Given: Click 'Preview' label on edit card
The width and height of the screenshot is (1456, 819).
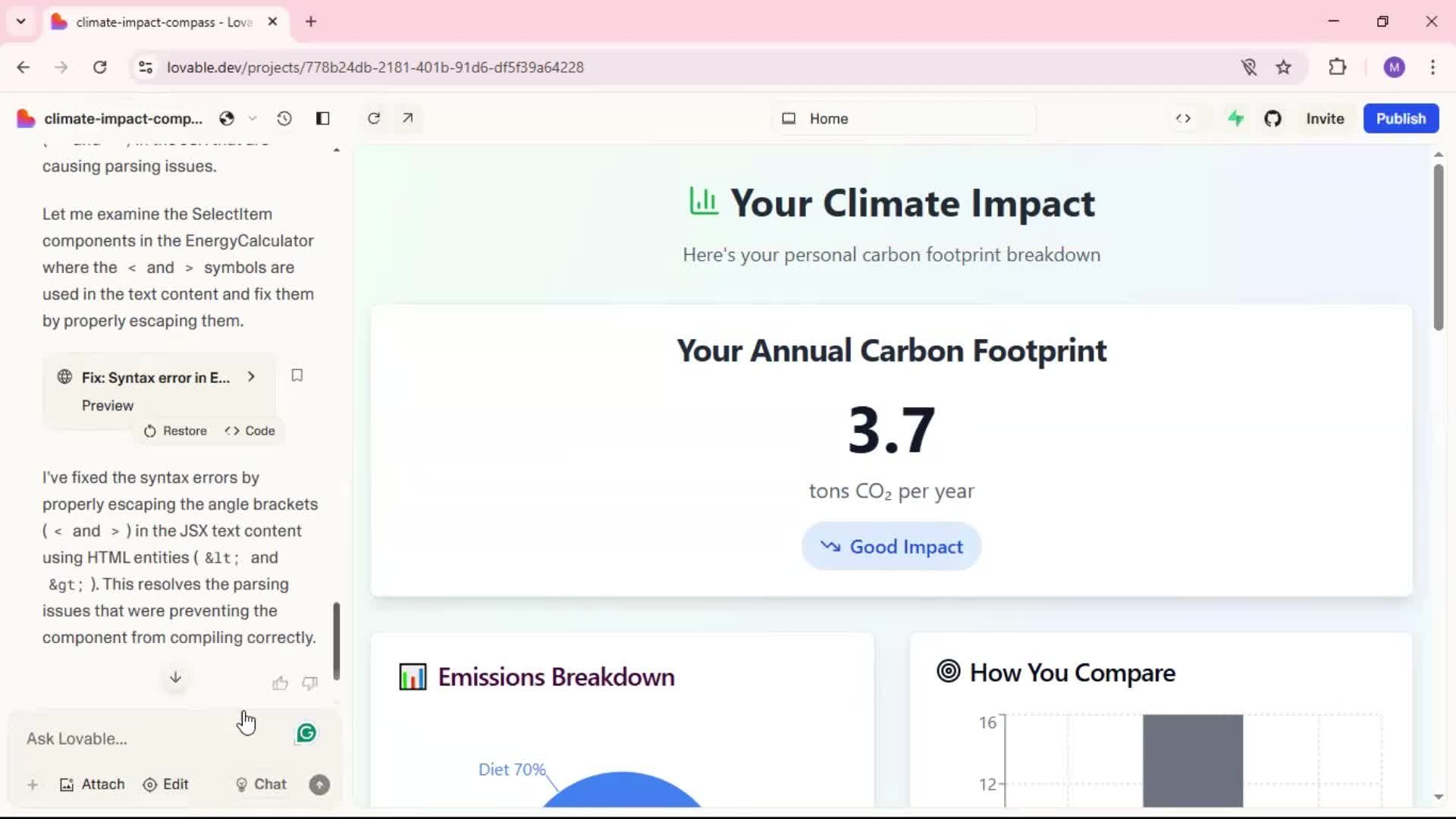Looking at the screenshot, I should pos(108,406).
